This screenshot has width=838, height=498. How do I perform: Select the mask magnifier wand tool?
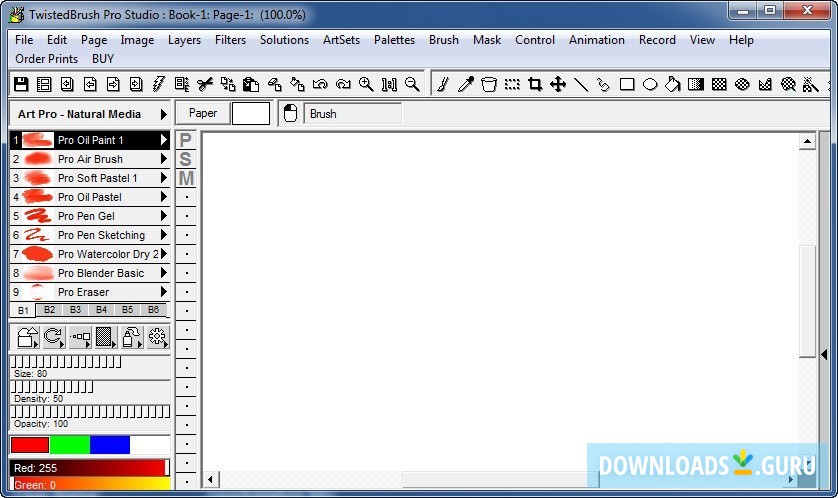pyautogui.click(x=788, y=84)
